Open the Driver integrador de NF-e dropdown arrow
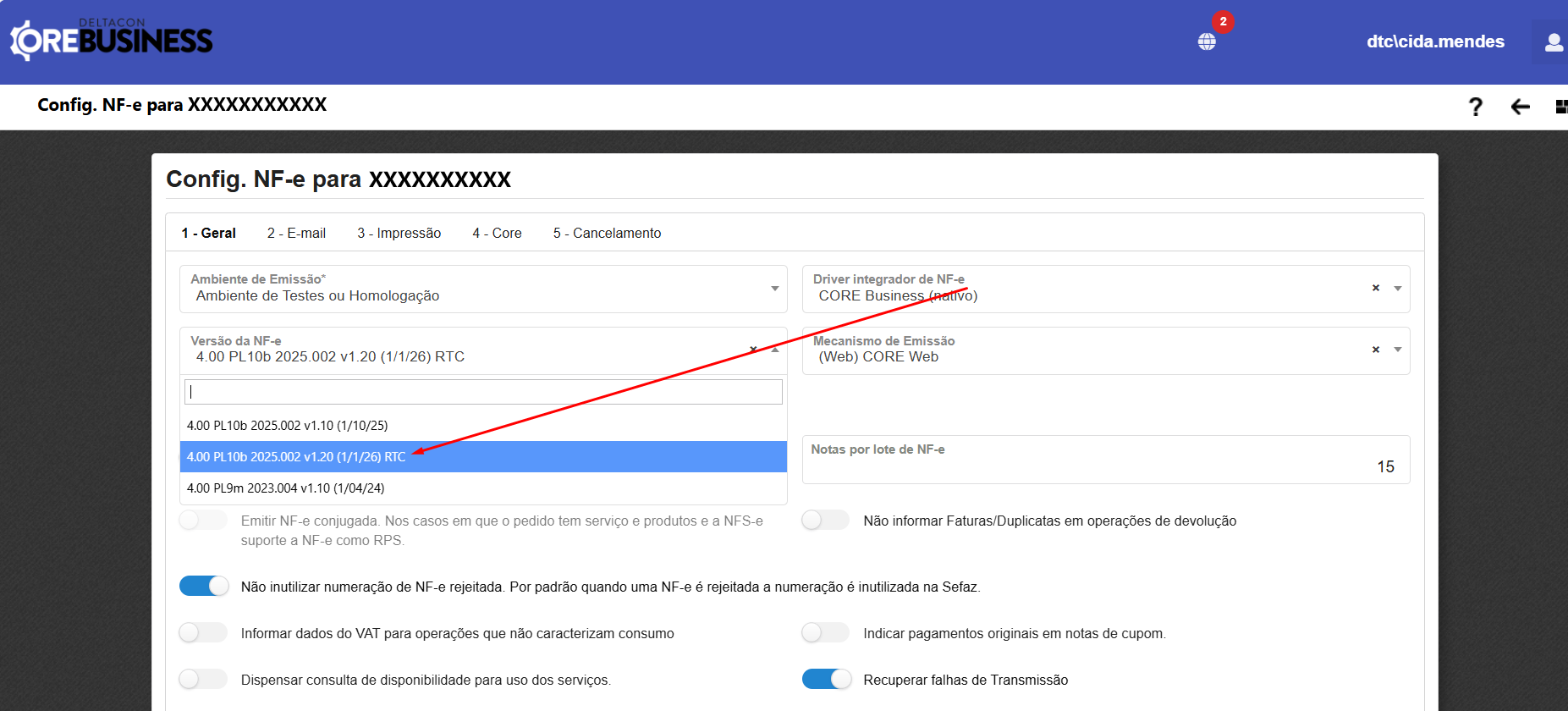Image resolution: width=1568 pixels, height=711 pixels. tap(1398, 289)
